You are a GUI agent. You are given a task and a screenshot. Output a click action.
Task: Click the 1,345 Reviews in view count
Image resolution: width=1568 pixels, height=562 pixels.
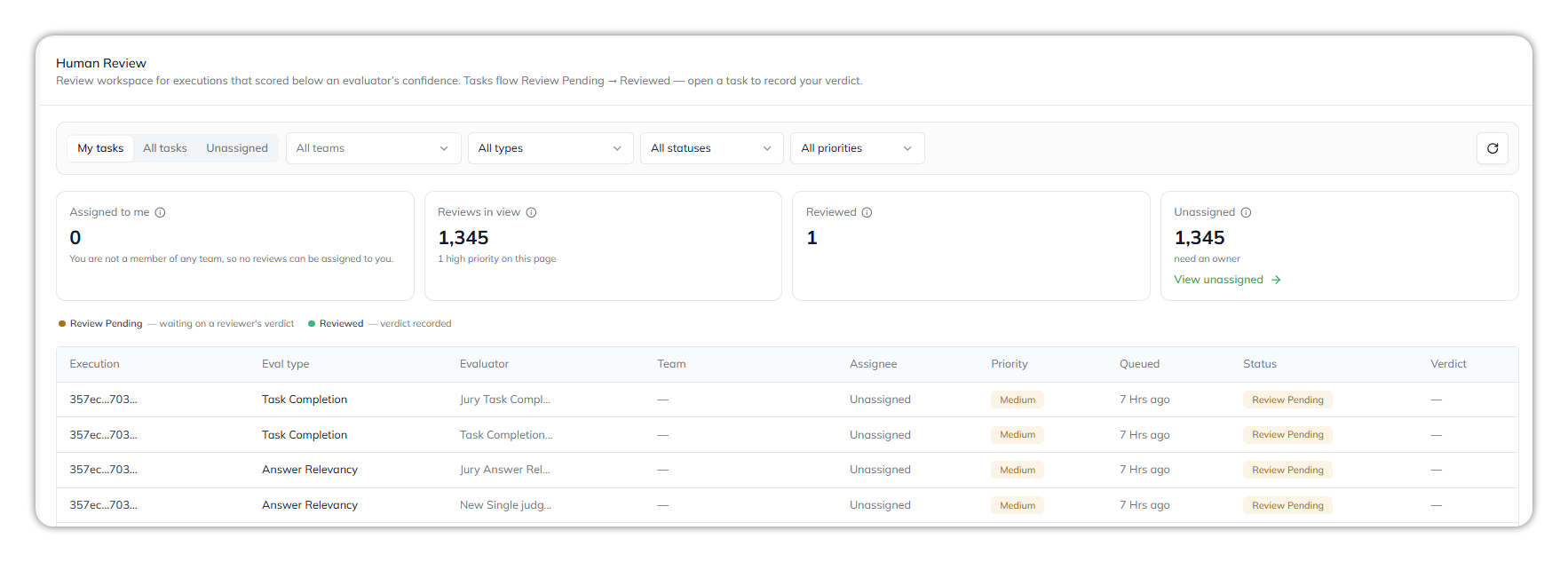coord(463,238)
